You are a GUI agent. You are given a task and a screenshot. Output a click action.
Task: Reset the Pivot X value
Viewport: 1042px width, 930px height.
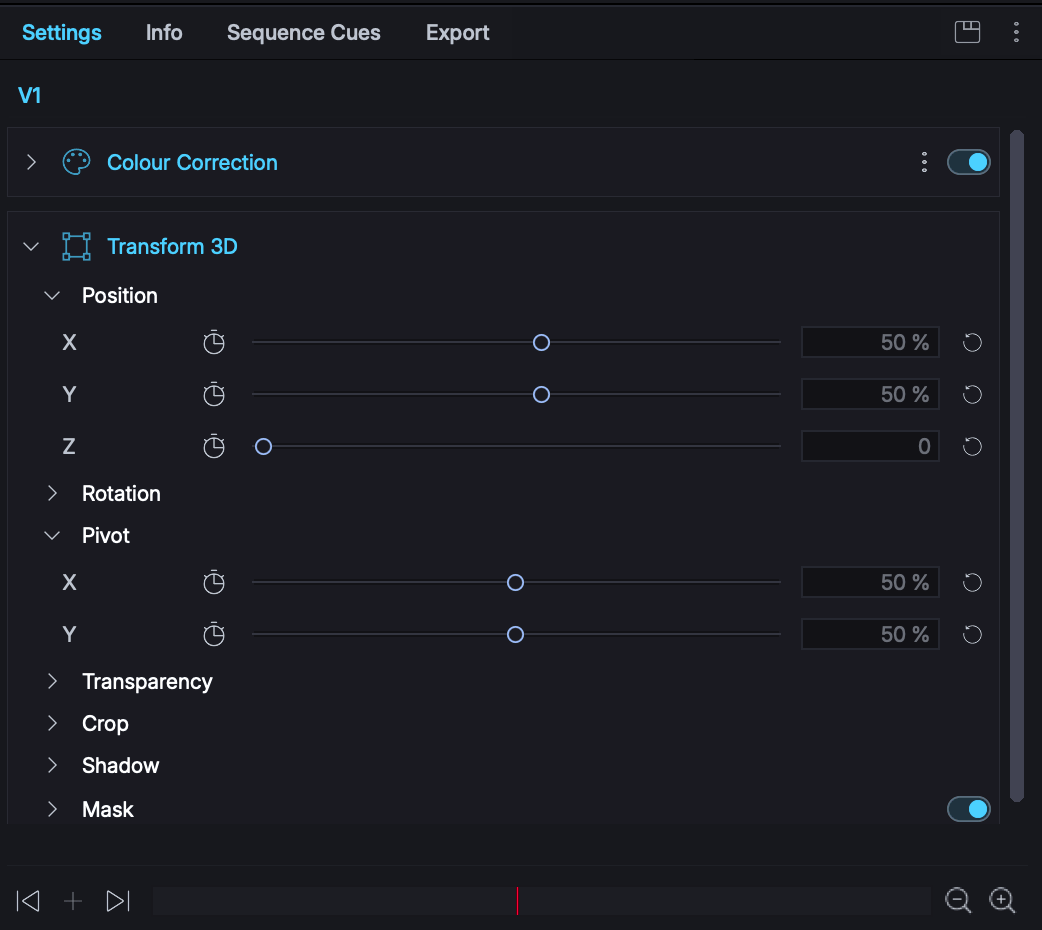972,582
